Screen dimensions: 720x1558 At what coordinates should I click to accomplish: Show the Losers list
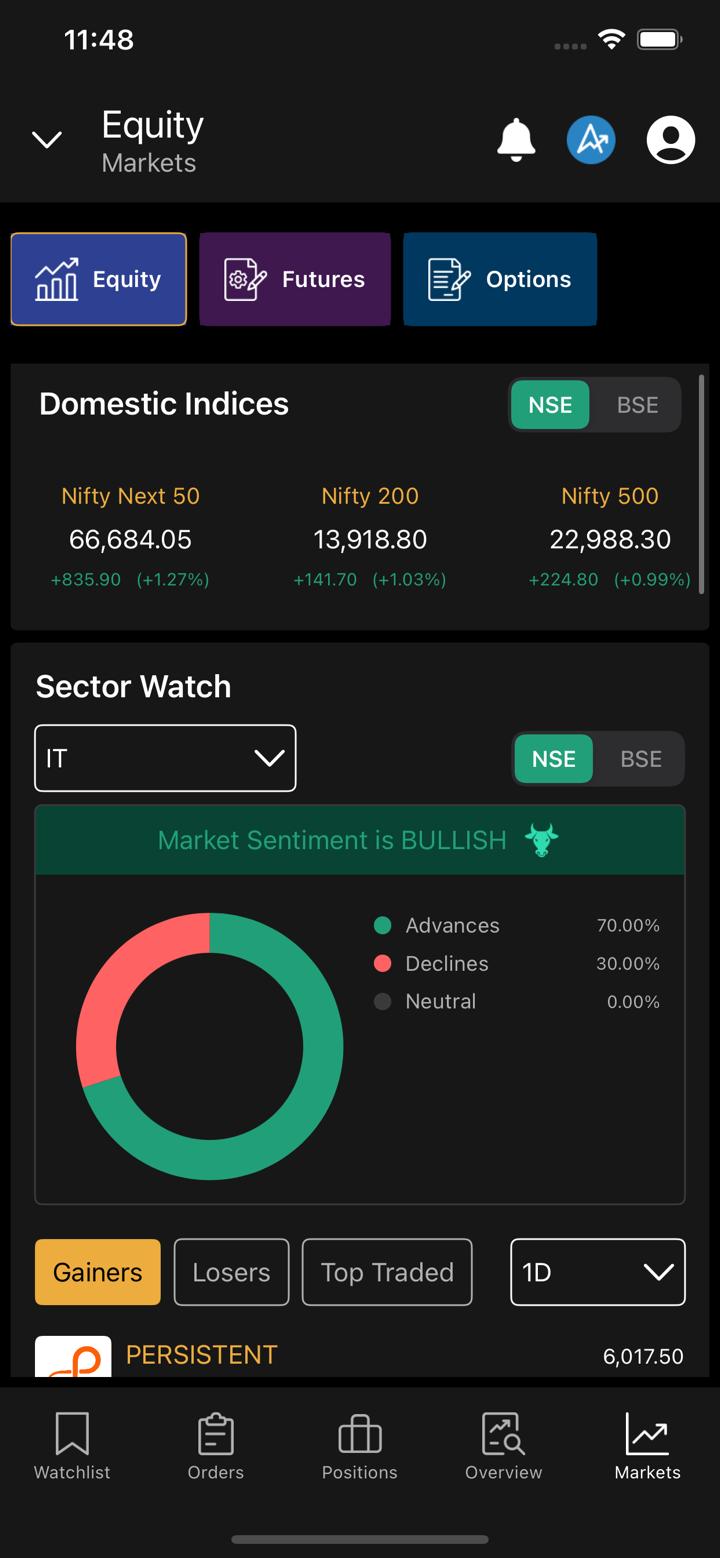[x=231, y=1272]
